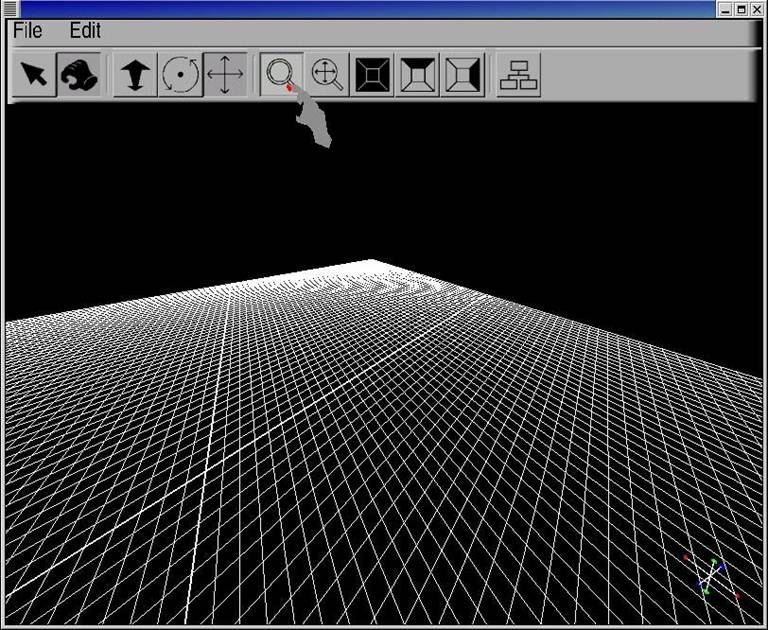Image resolution: width=768 pixels, height=630 pixels.
Task: Choose the right-shaded box view icon
Action: (462, 74)
